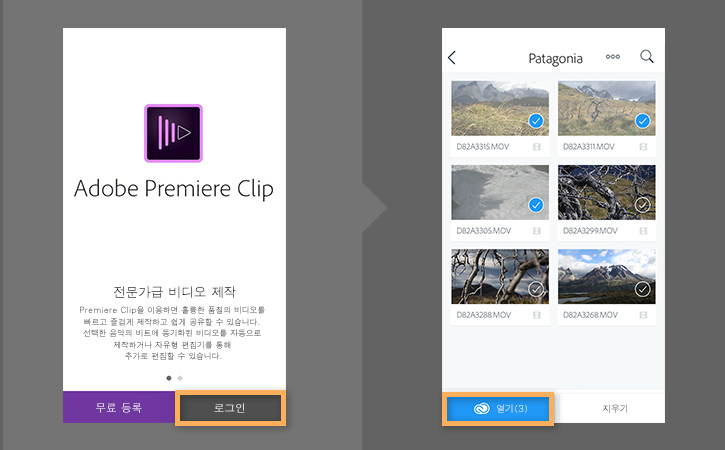Click the file name D82A3268.MOV
This screenshot has height=450, width=725.
pos(590,315)
